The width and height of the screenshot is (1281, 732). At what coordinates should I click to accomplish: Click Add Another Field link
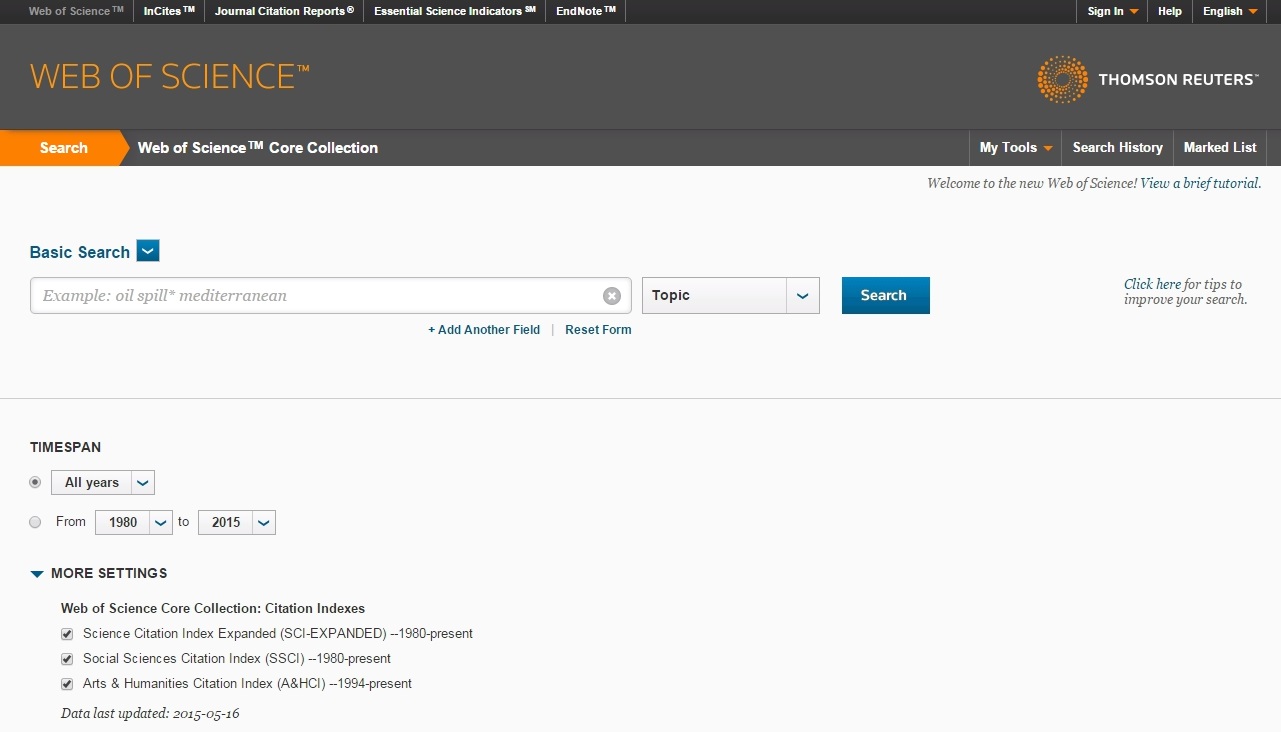point(484,329)
